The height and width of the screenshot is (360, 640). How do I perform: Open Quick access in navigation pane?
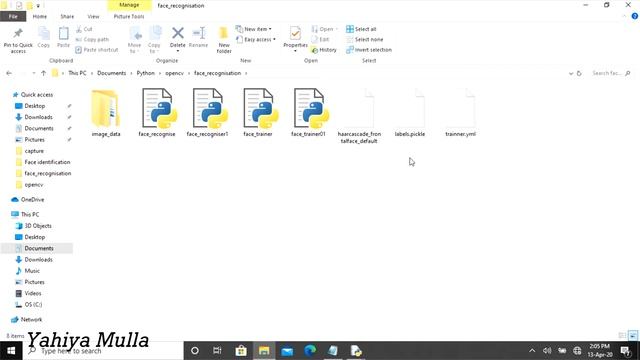(37, 95)
